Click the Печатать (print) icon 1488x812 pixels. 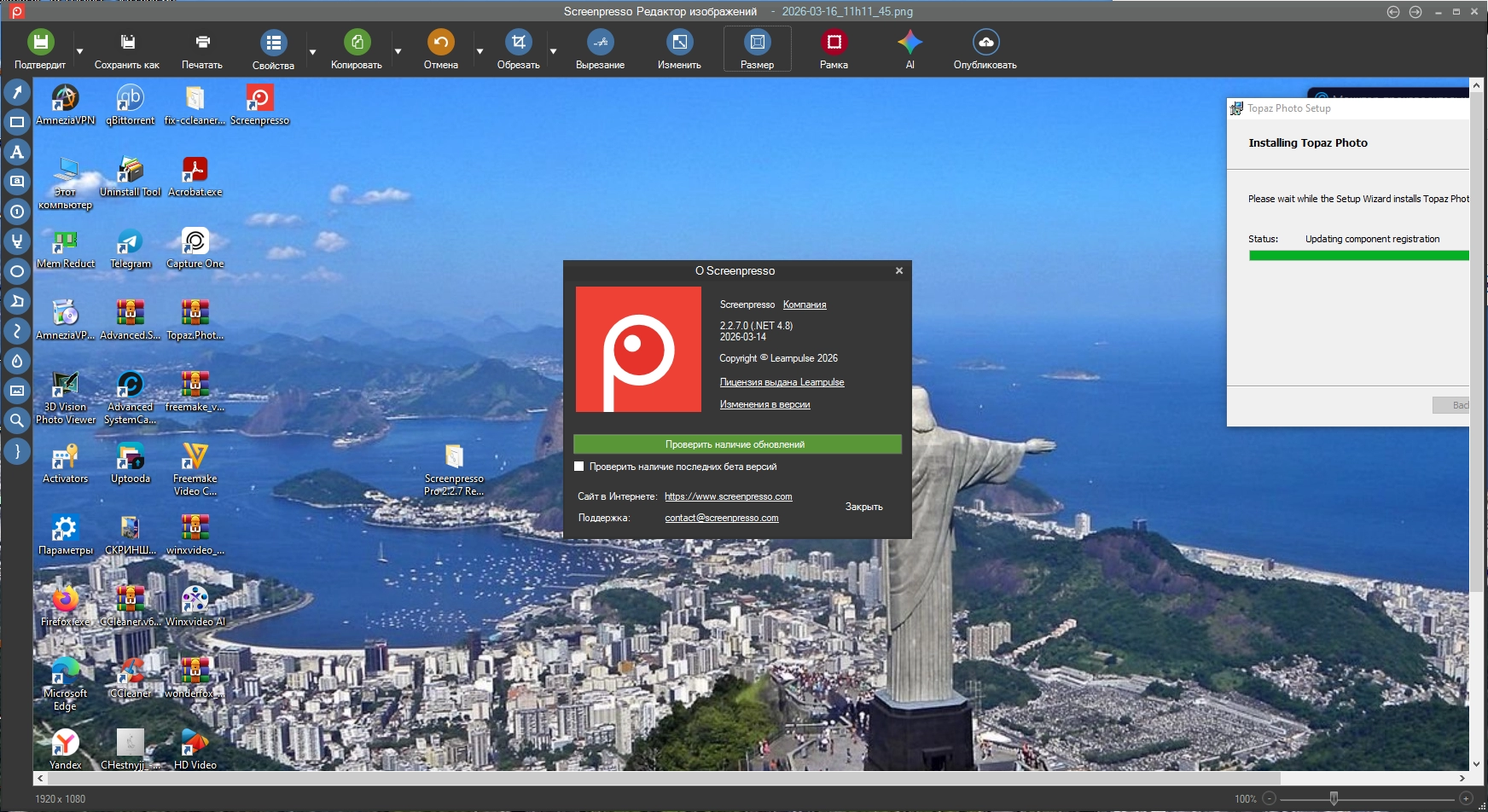(x=202, y=43)
